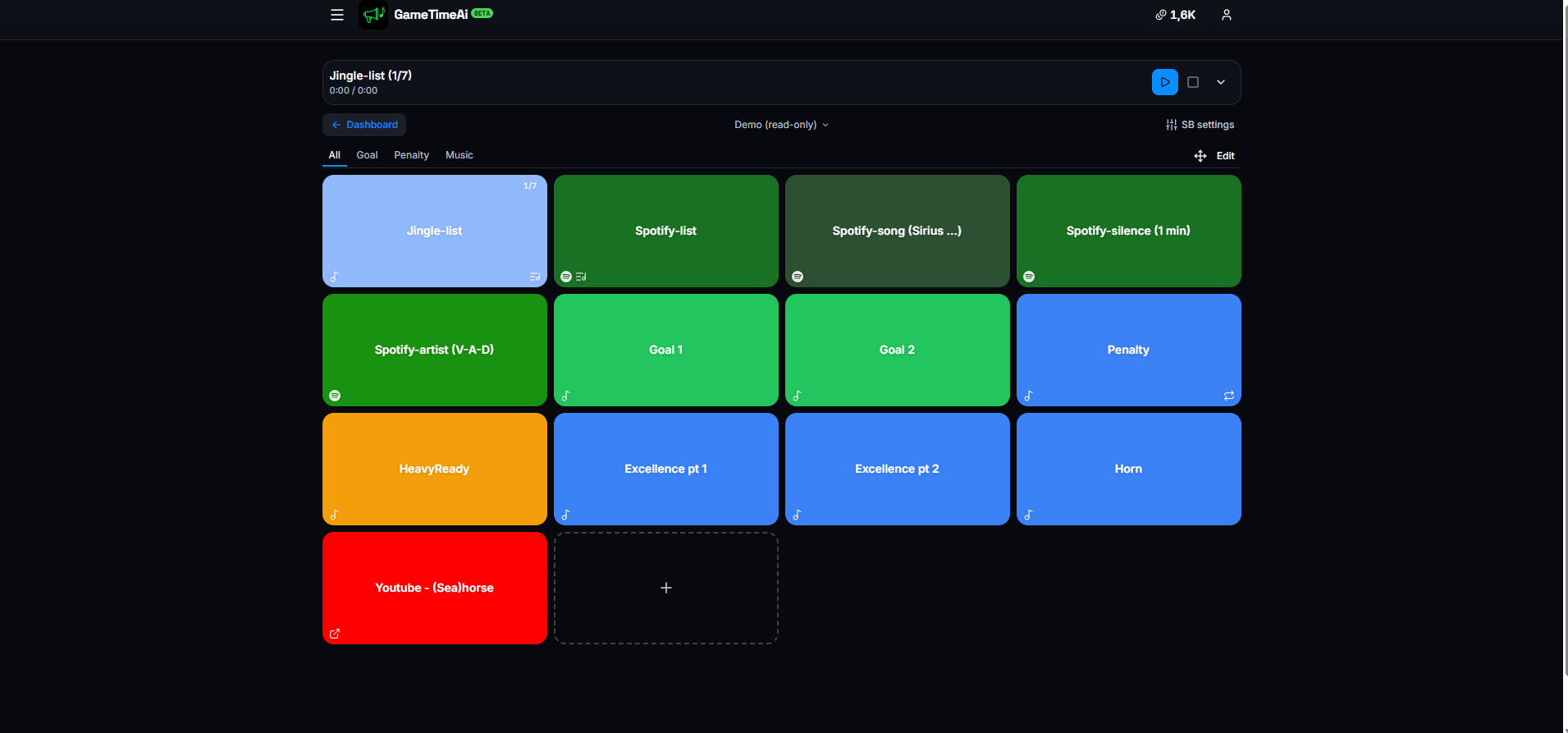Play the Spotify-silence (1 min) pad
1568x733 pixels.
point(1129,231)
